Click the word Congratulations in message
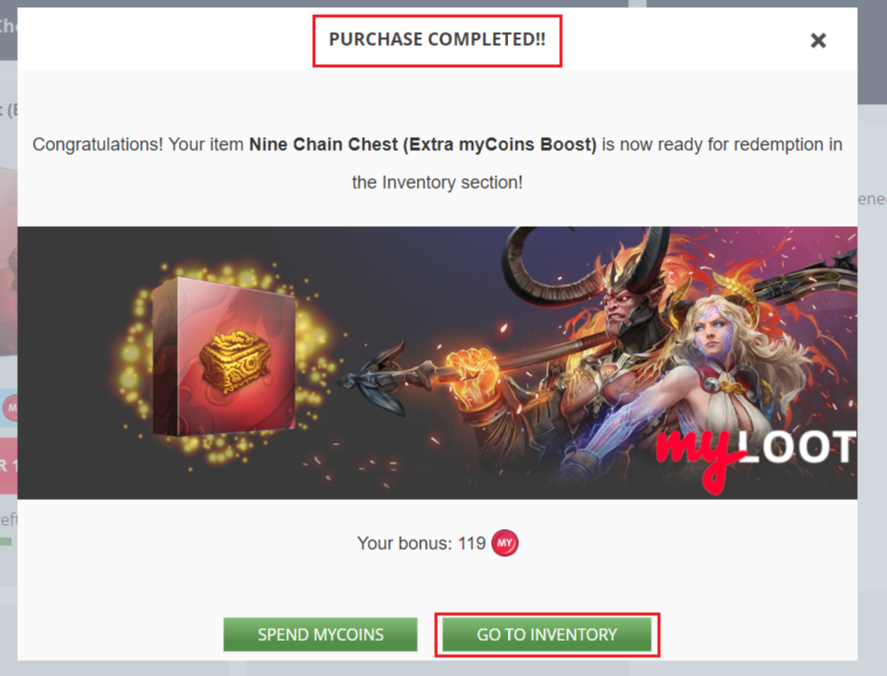This screenshot has width=887, height=676. click(97, 144)
